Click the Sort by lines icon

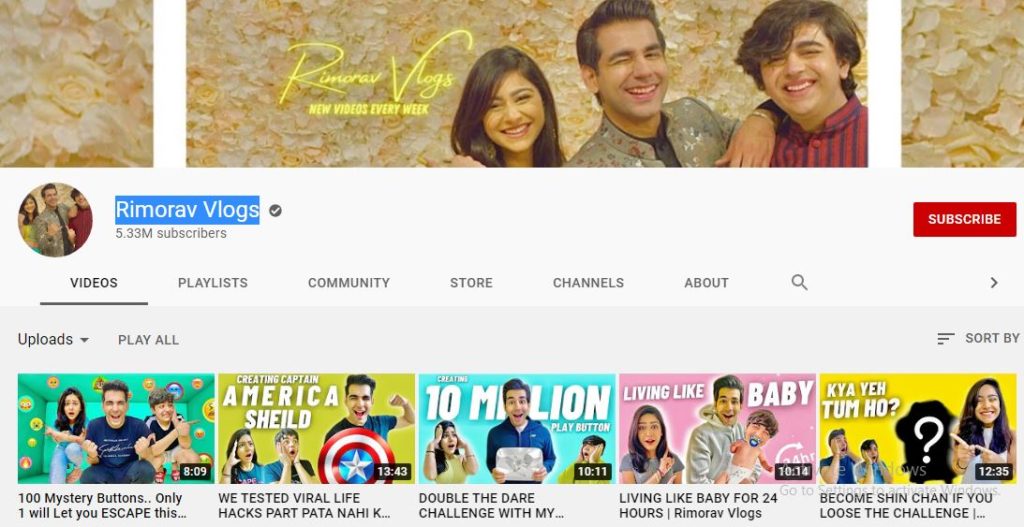pyautogui.click(x=946, y=338)
